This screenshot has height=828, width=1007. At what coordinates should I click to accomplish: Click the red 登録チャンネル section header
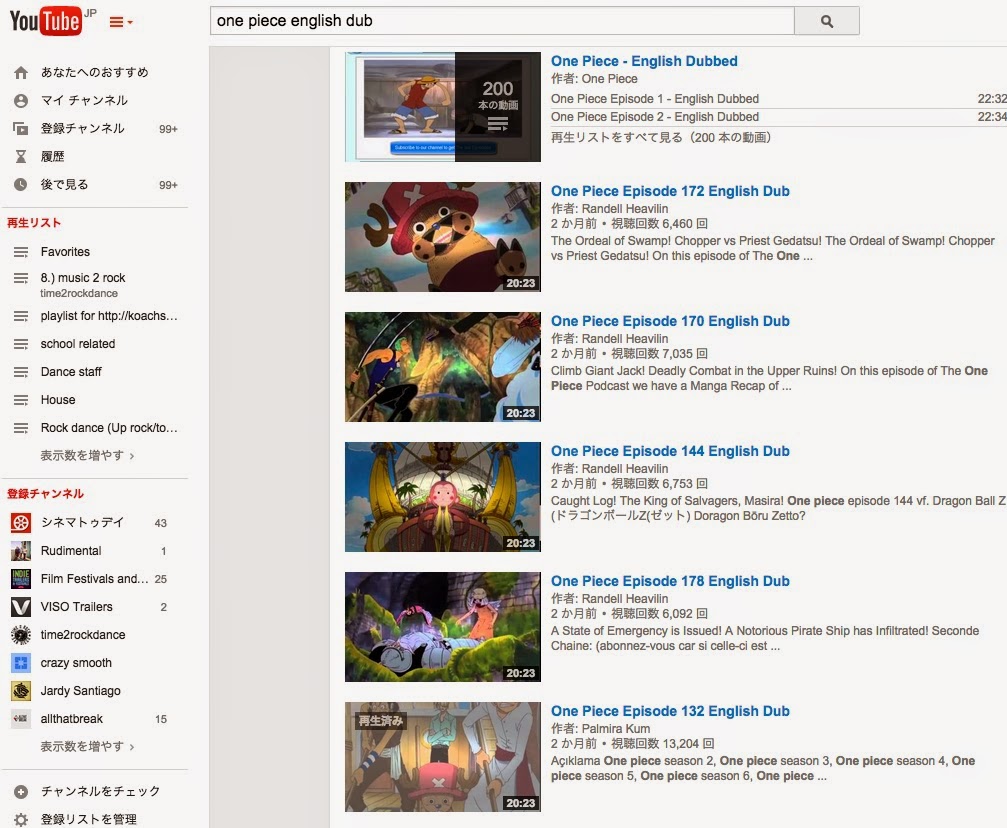45,494
